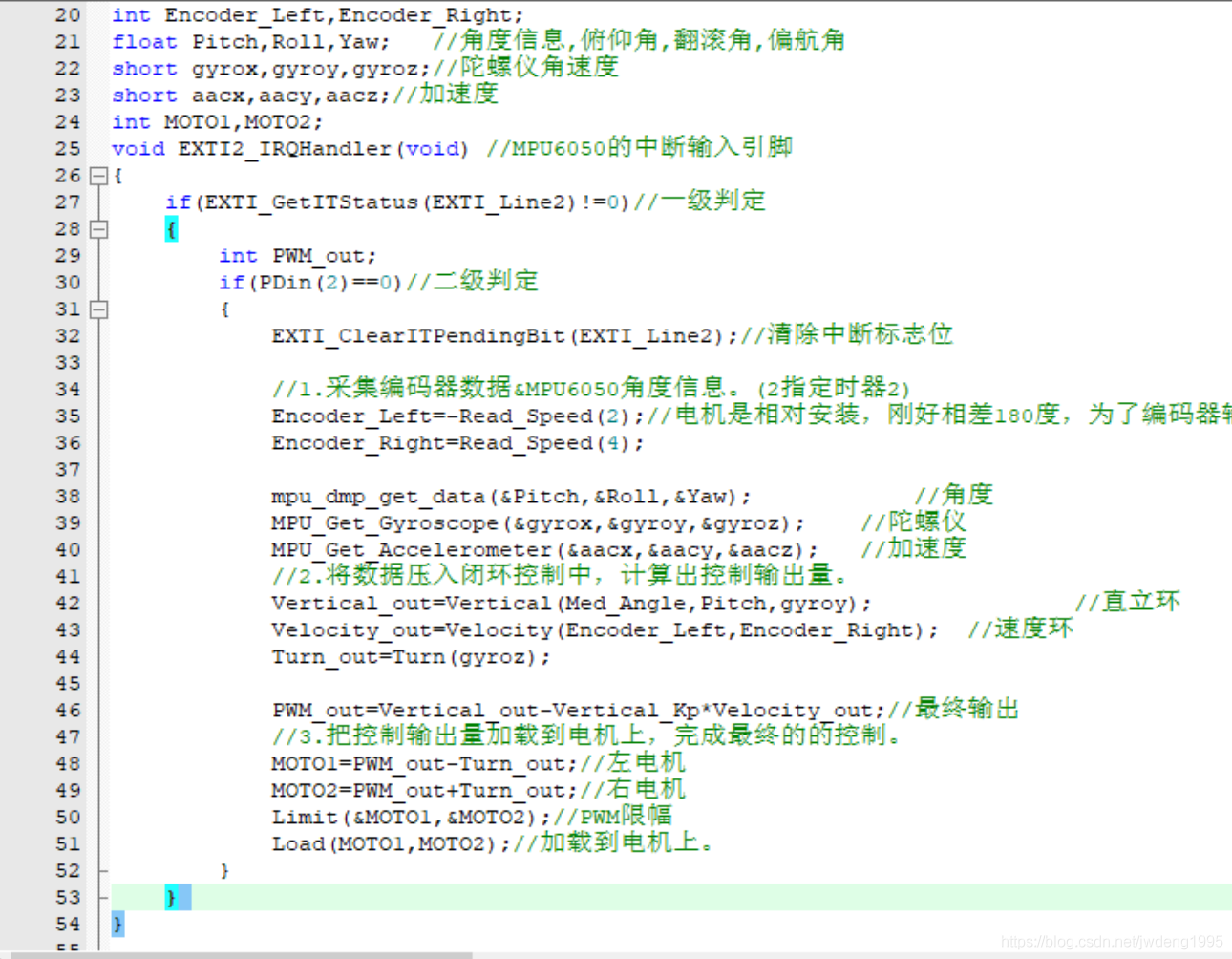
Task: Click line number 37 in the gutter
Action: 68,470
